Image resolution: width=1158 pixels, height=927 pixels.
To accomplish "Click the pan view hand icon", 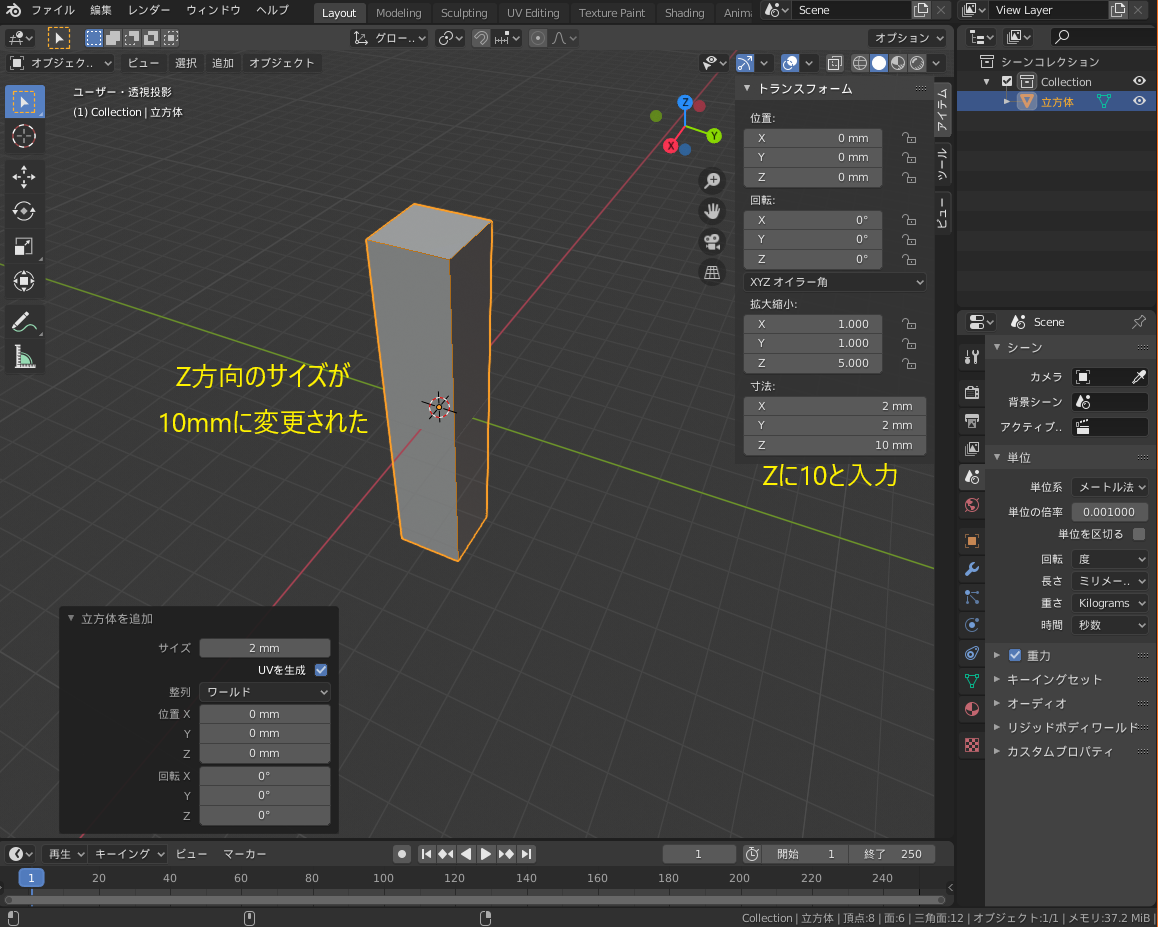I will click(x=712, y=211).
